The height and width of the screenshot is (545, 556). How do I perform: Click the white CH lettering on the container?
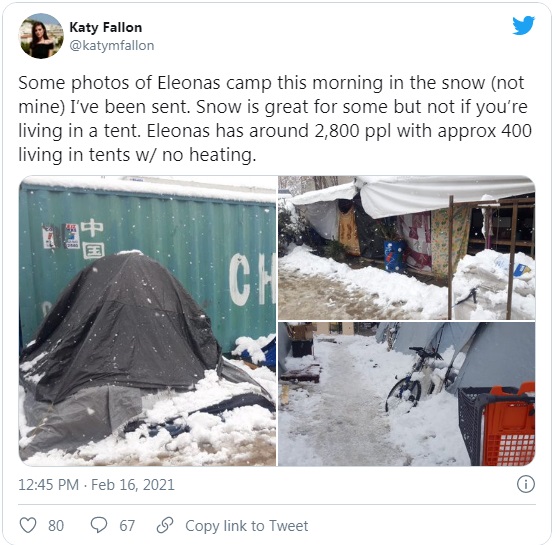pyautogui.click(x=252, y=280)
